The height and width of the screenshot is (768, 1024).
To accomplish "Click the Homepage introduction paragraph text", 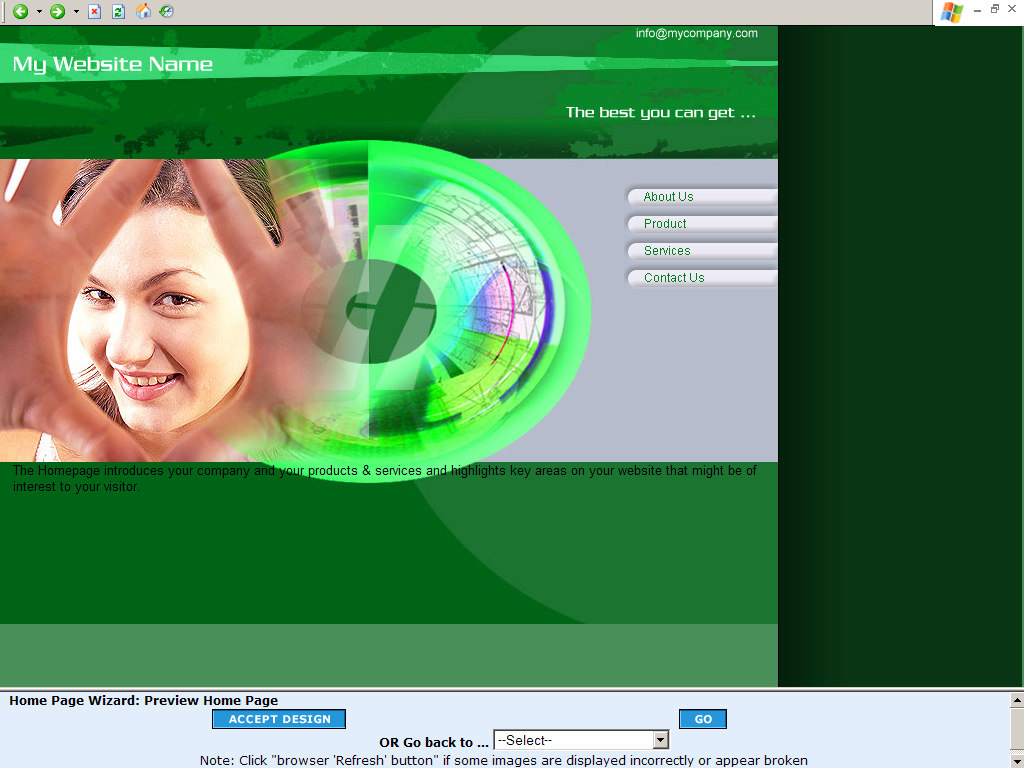I will (x=385, y=479).
